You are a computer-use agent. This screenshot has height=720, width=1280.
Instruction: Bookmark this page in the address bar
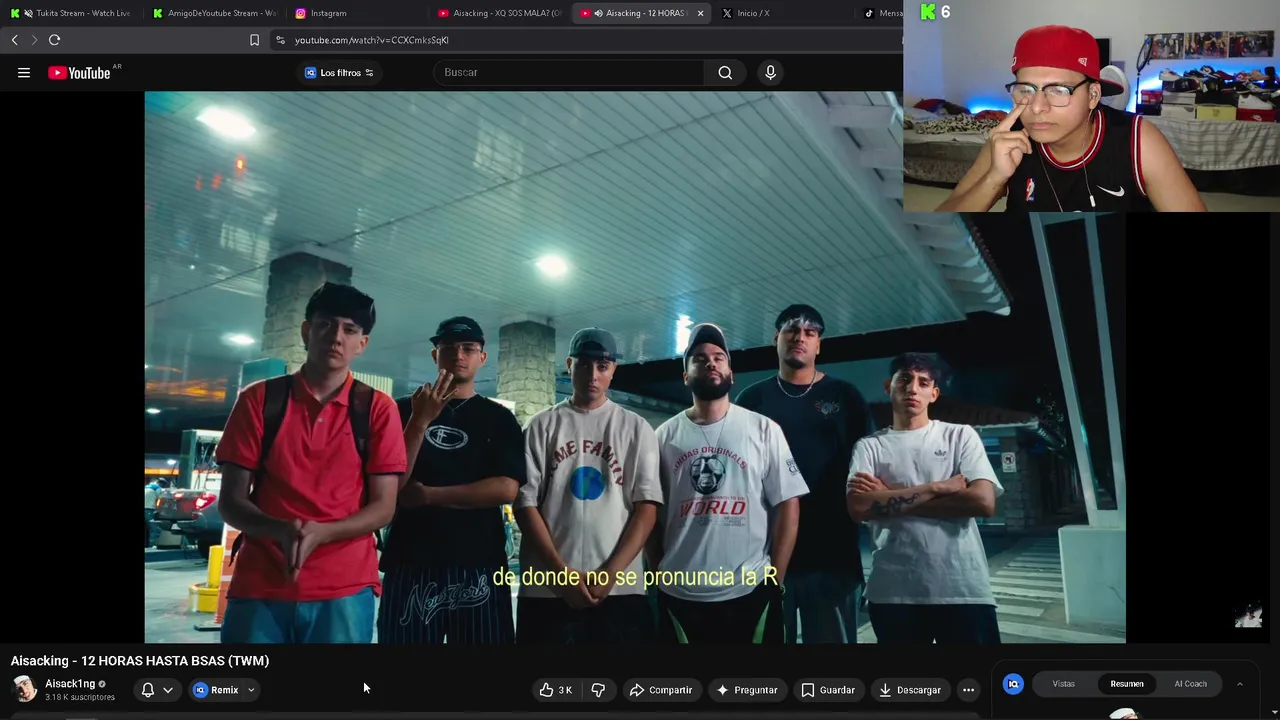254,40
